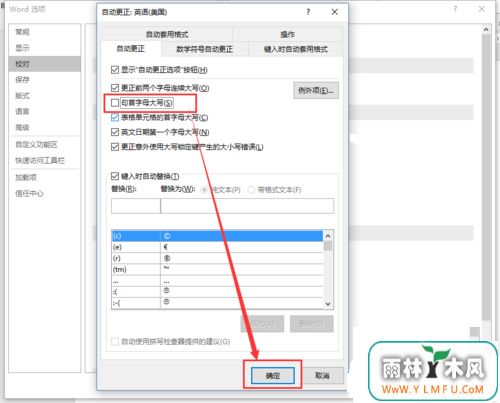Click the down arrow of replacement list scrollbar
The image size is (500, 403).
coord(328,304)
